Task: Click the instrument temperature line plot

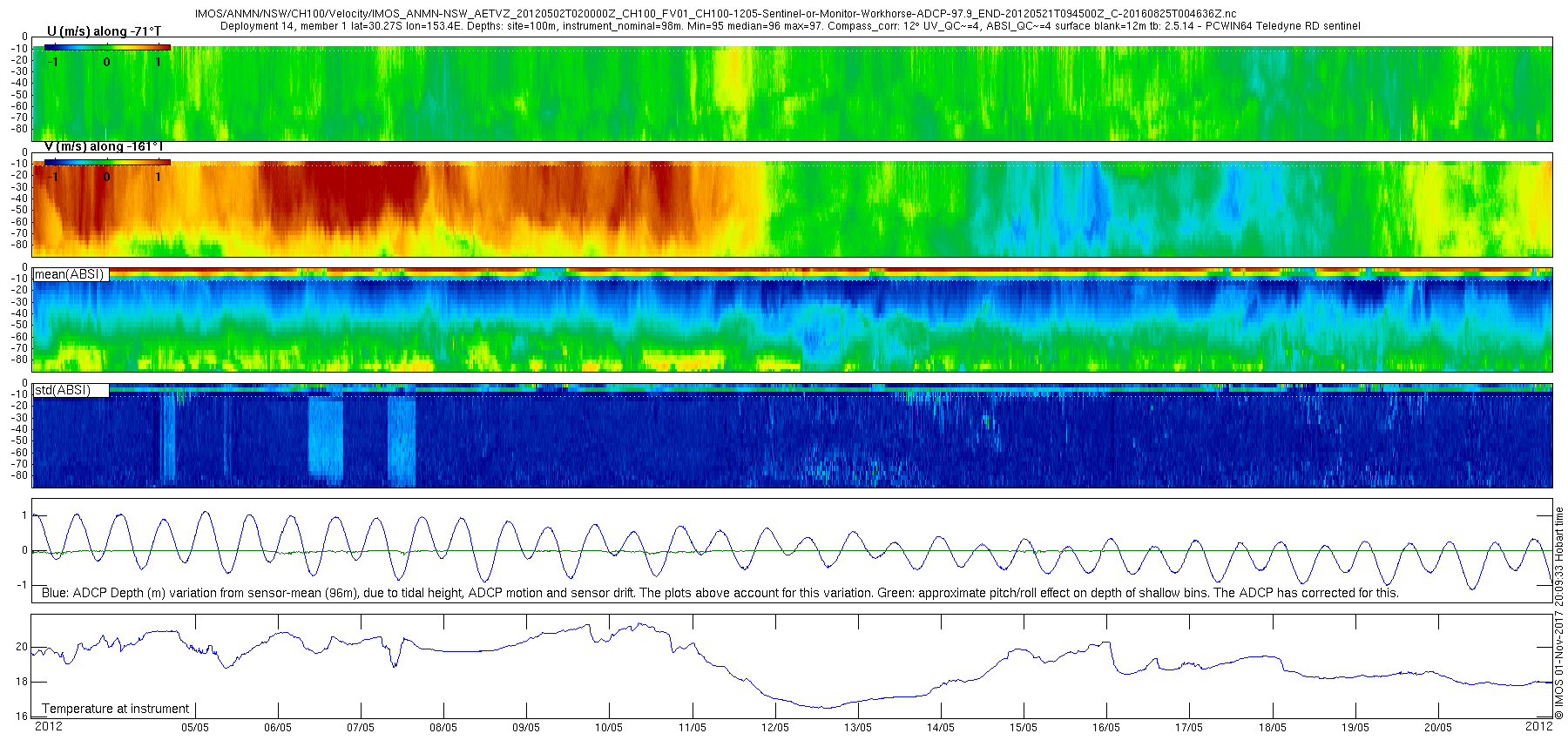Action: tap(792, 666)
